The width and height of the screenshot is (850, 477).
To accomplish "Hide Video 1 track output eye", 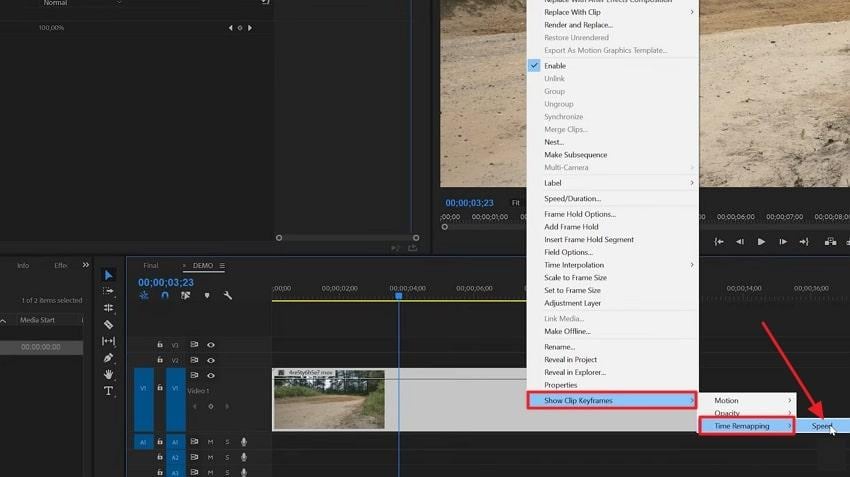I will pyautogui.click(x=211, y=375).
